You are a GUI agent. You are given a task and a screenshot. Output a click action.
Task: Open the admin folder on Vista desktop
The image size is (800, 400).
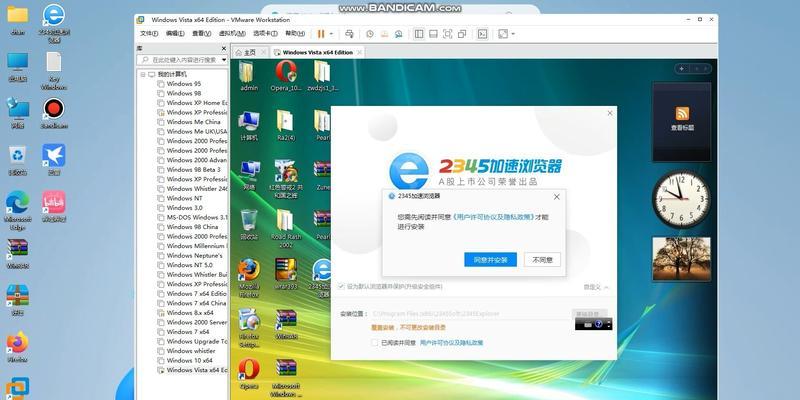249,76
